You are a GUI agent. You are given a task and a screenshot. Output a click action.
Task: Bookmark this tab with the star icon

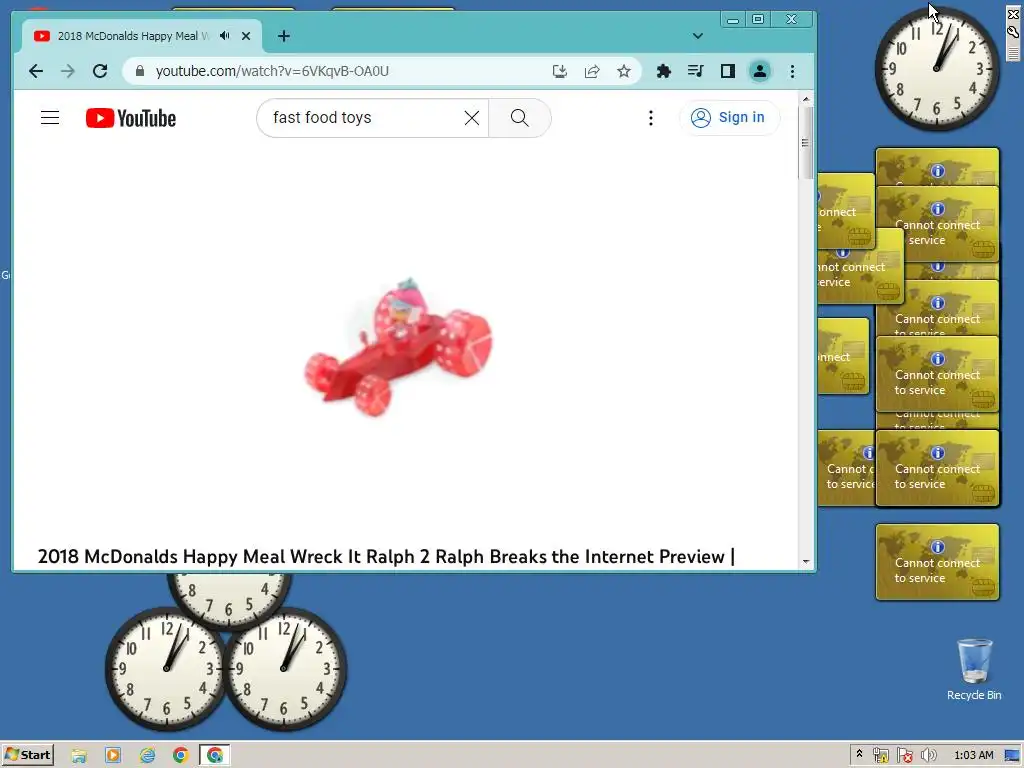tap(624, 71)
